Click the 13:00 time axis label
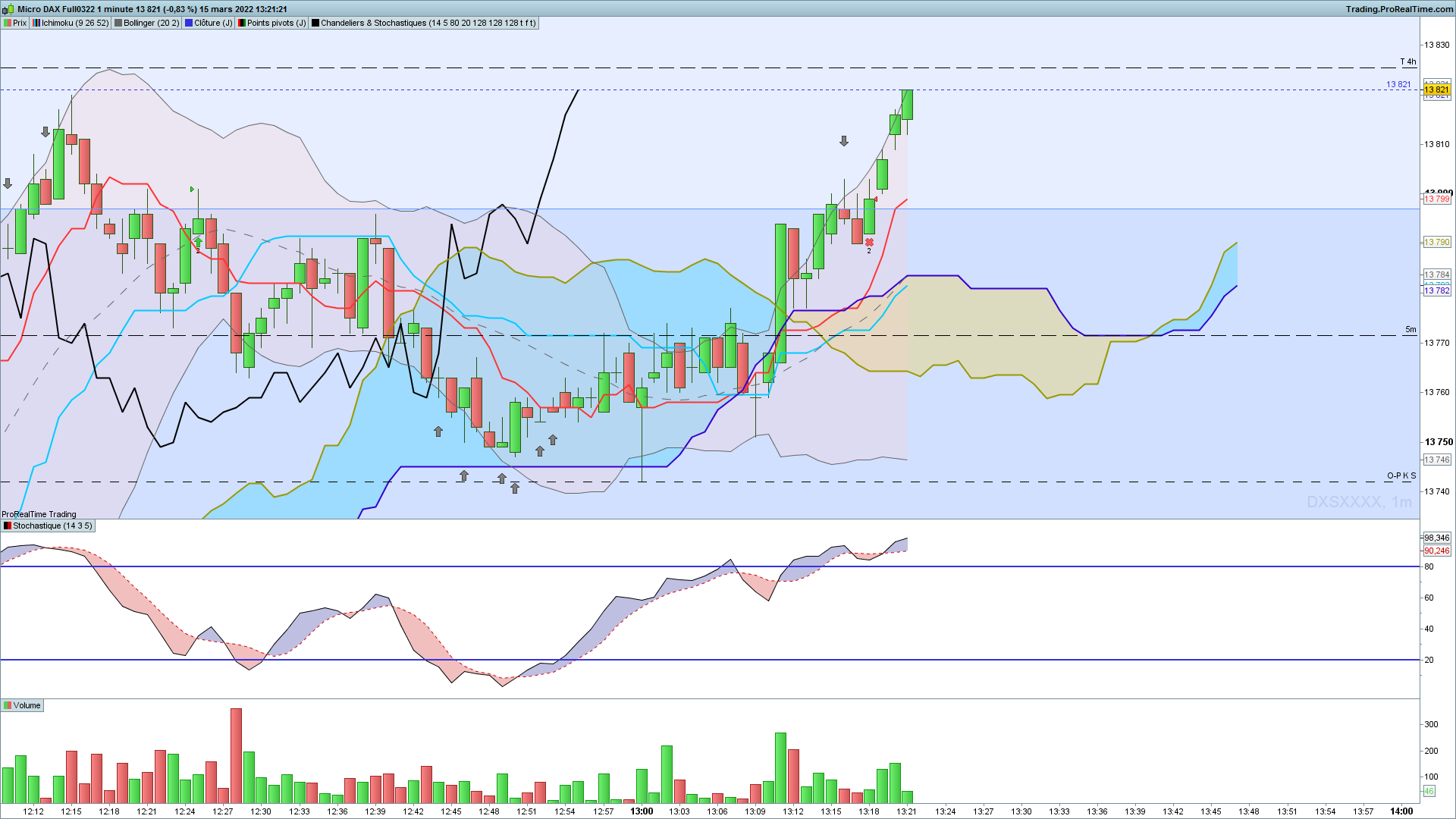Viewport: 1456px width, 819px height. [642, 811]
